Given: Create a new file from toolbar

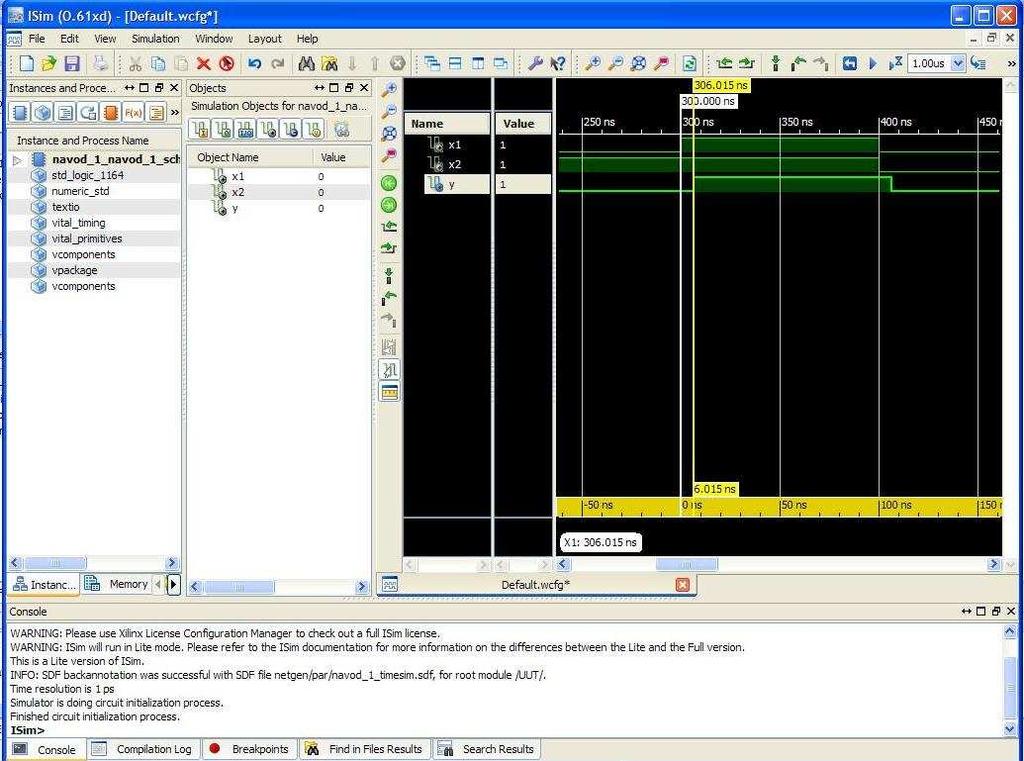Looking at the screenshot, I should point(26,63).
